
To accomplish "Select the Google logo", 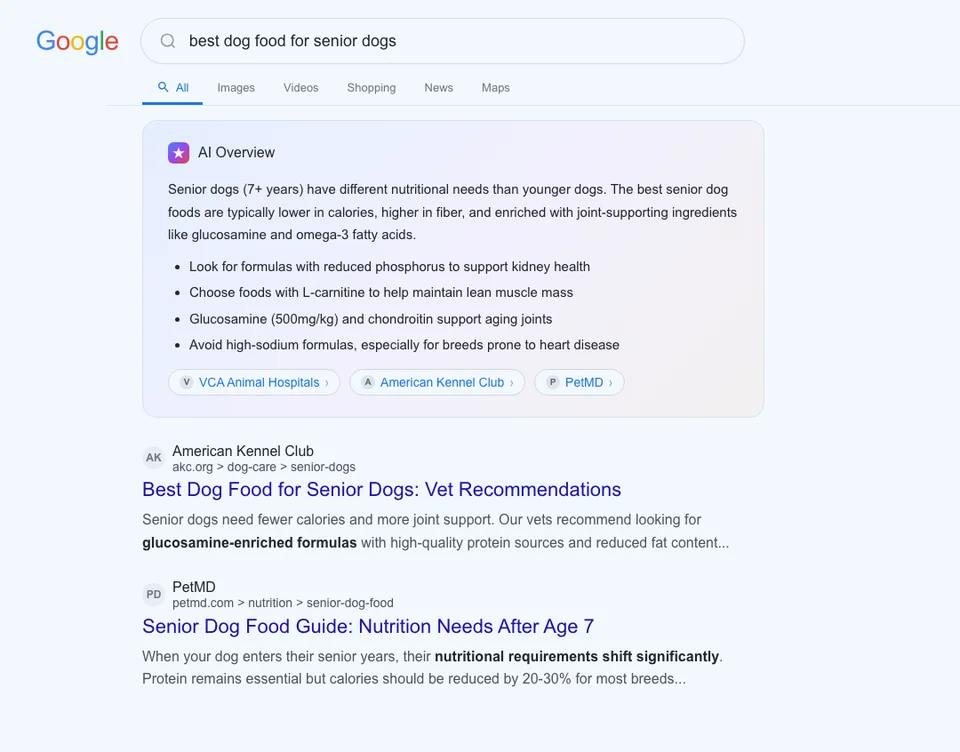I will coord(77,42).
